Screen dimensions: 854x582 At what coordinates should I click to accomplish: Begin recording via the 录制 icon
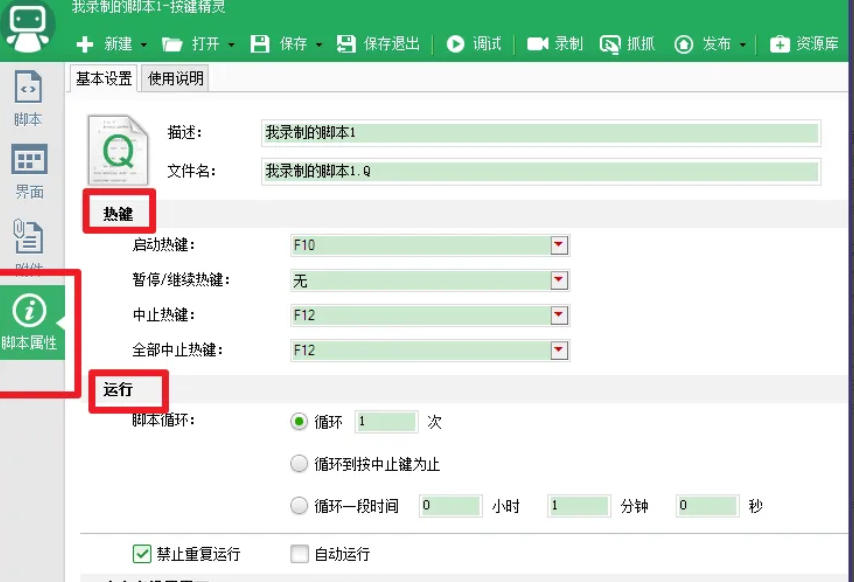click(x=552, y=44)
